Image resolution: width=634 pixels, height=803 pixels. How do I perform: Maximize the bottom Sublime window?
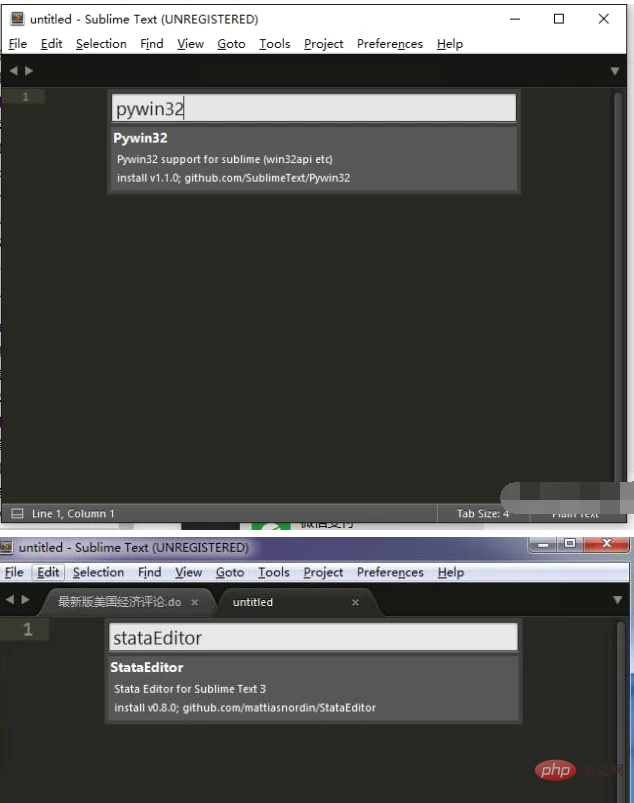coord(569,544)
